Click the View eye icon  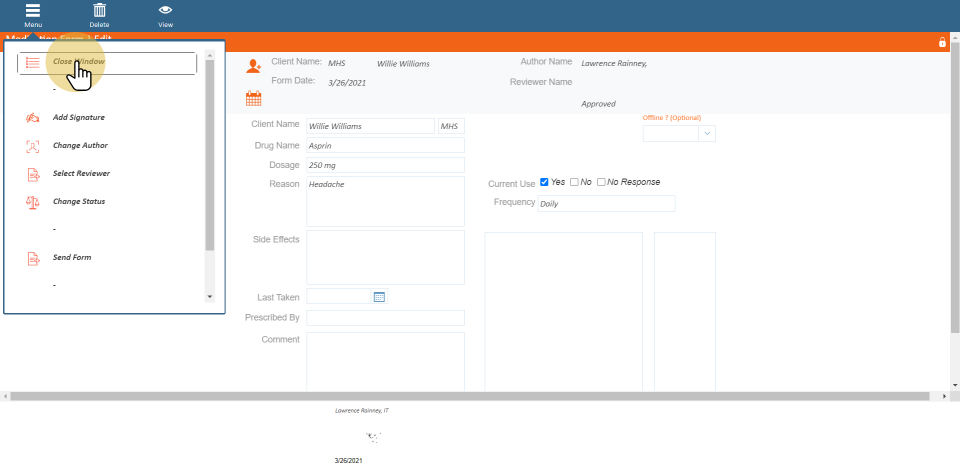pos(165,11)
